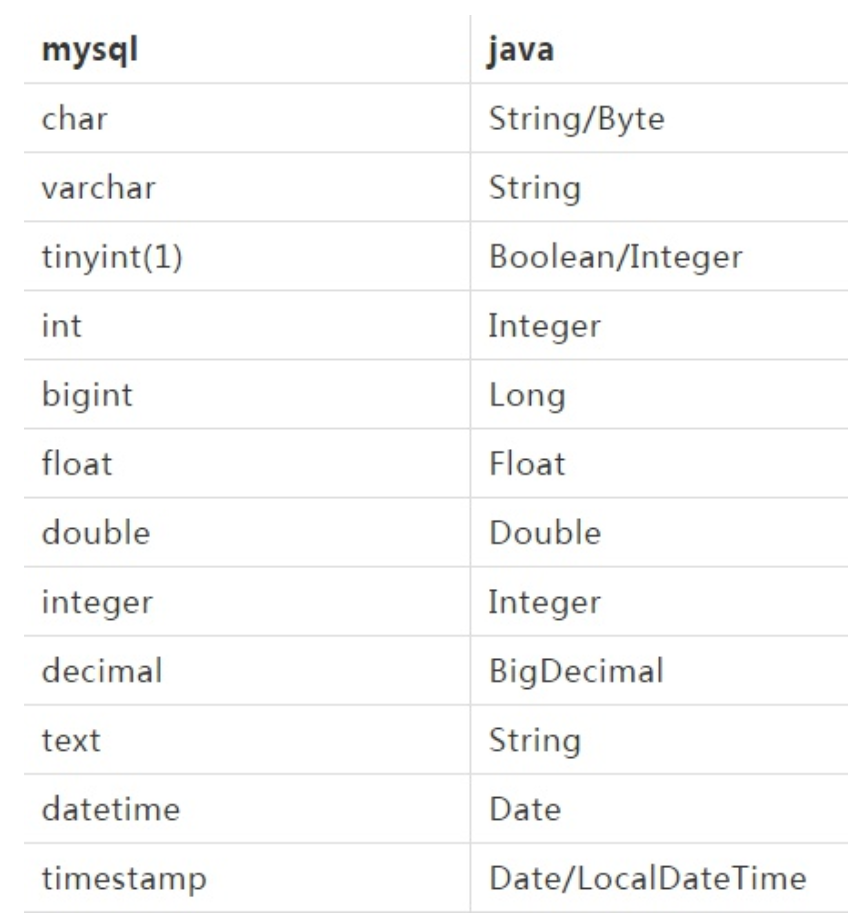This screenshot has width=848, height=918.
Task: Select the 'double' mysql cell
Action: point(95,533)
